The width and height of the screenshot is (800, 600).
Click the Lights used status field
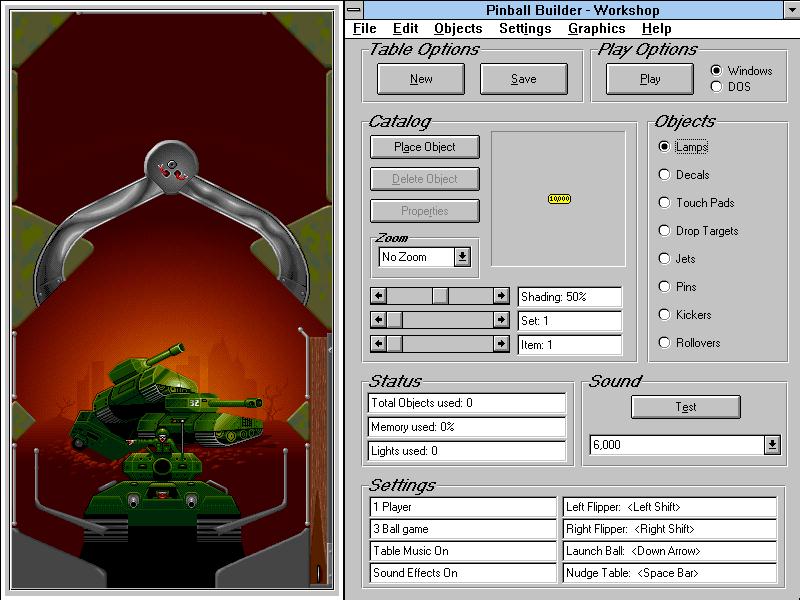click(x=467, y=451)
